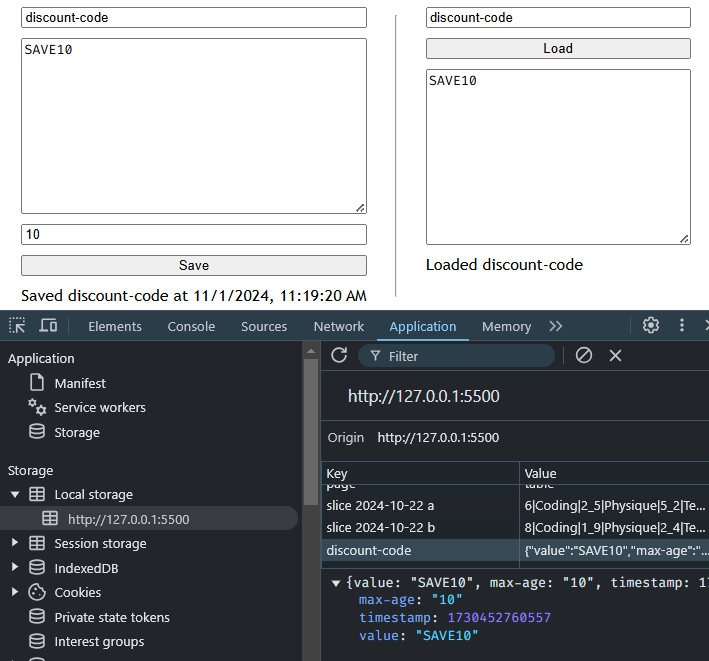Screen dimensions: 709x661
Task: Clear all storage entries icon
Action: 584,355
